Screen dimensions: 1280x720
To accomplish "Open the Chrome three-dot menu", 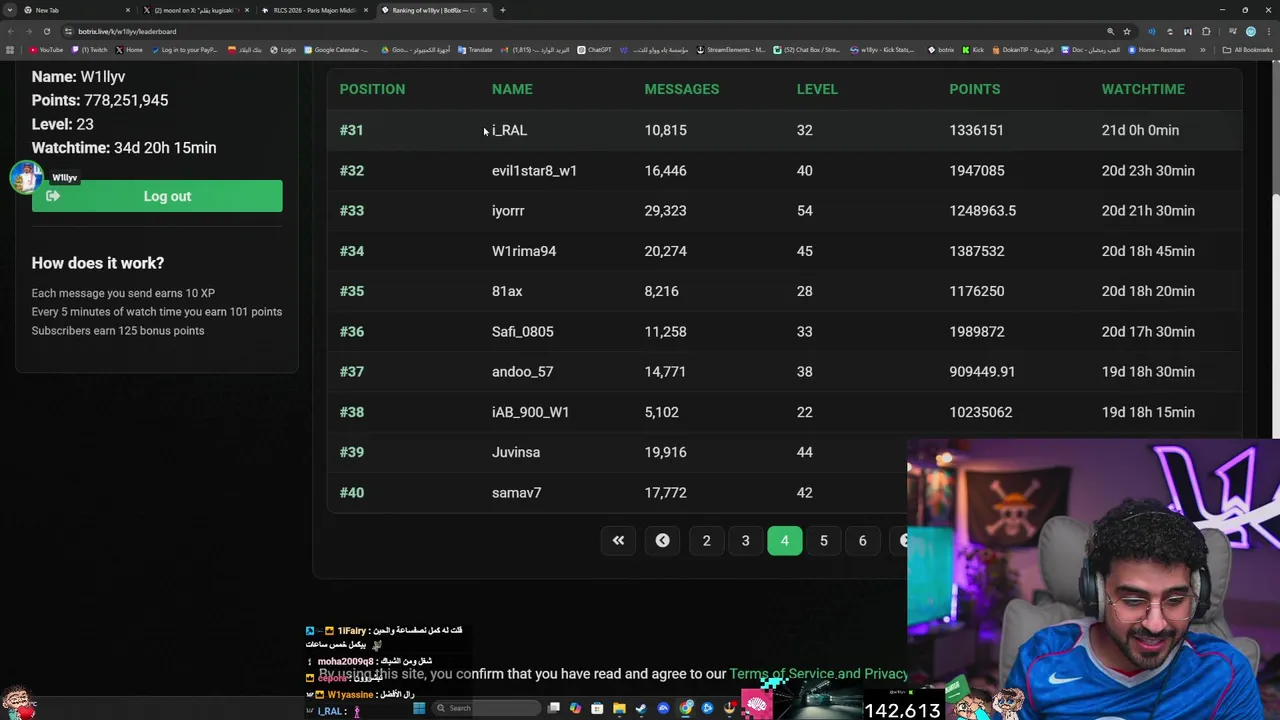I will (1268, 31).
